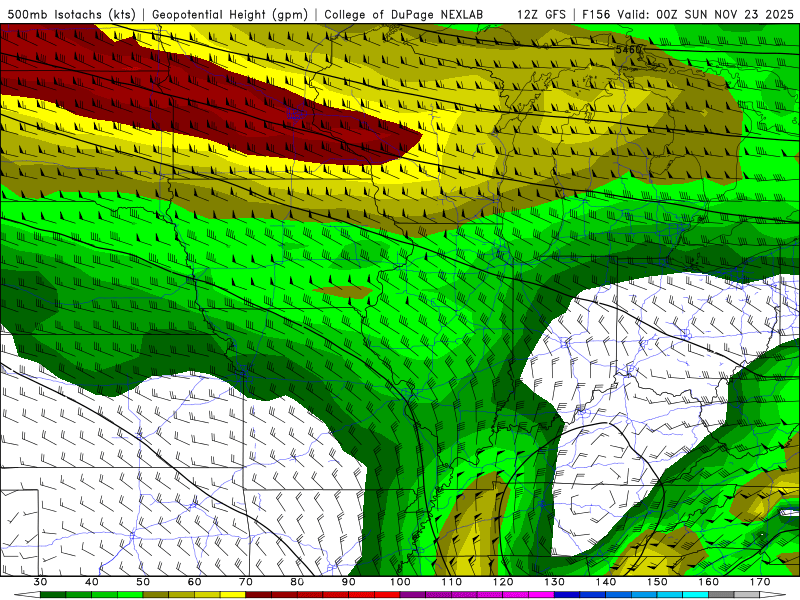Click the 110 knot legend label

452,582
